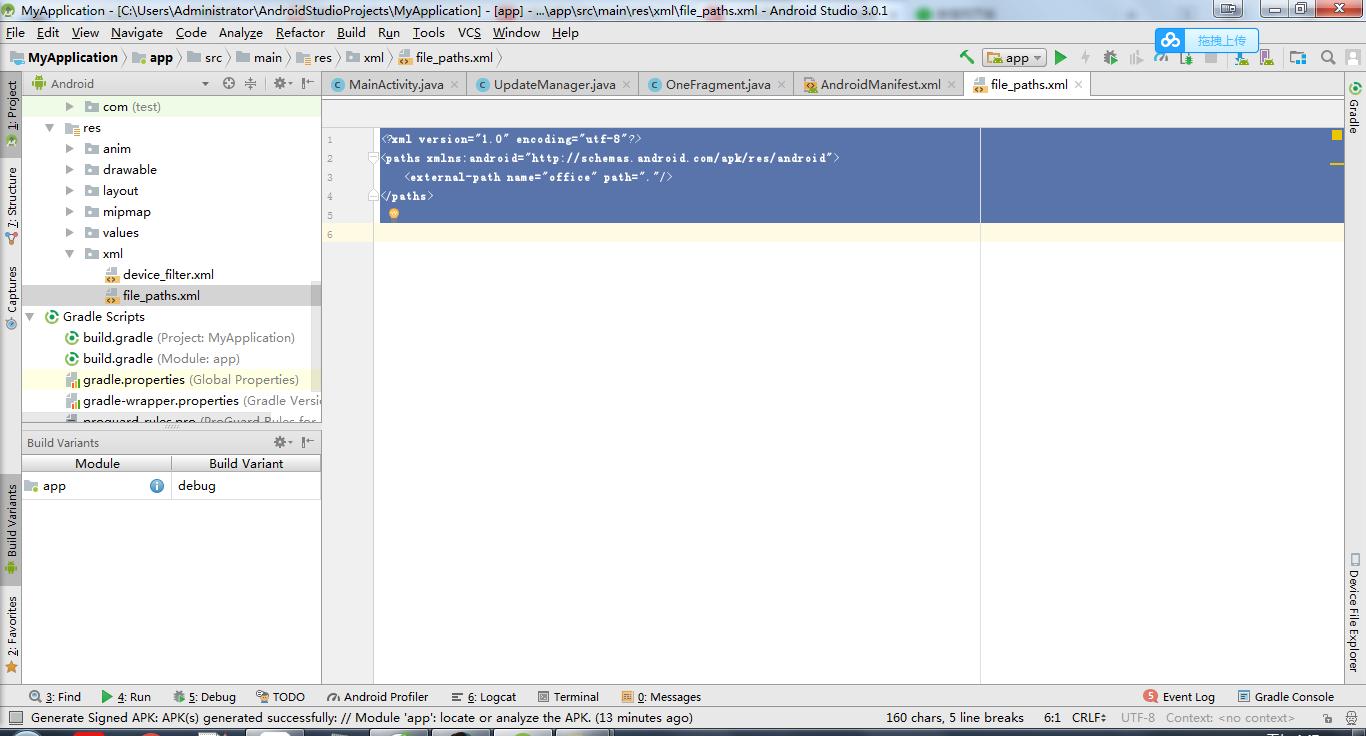This screenshot has height=736, width=1366.
Task: Open the Build Variants gear settings dropdown
Action: (x=282, y=442)
